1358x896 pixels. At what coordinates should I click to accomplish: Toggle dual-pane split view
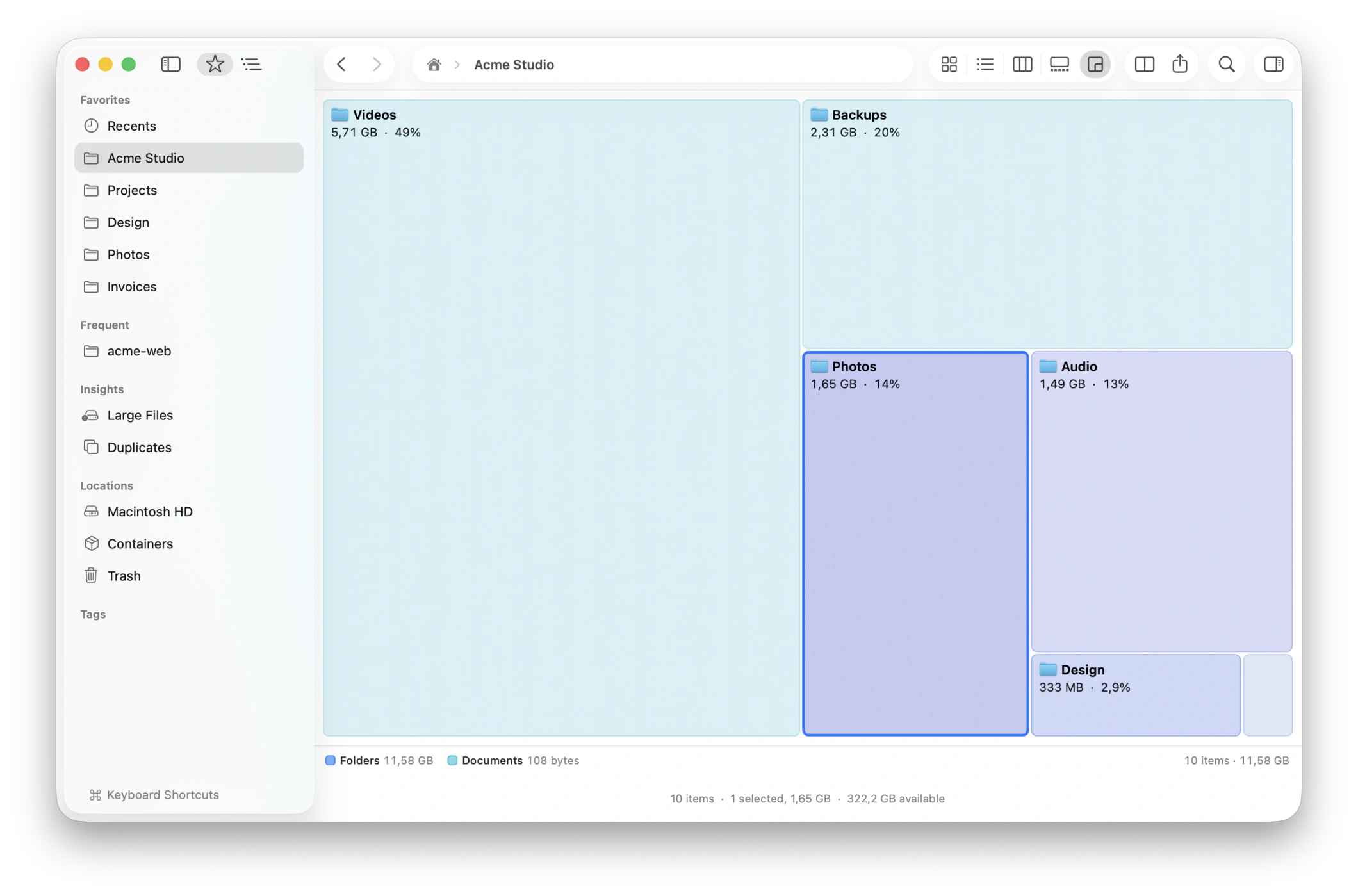click(1144, 64)
